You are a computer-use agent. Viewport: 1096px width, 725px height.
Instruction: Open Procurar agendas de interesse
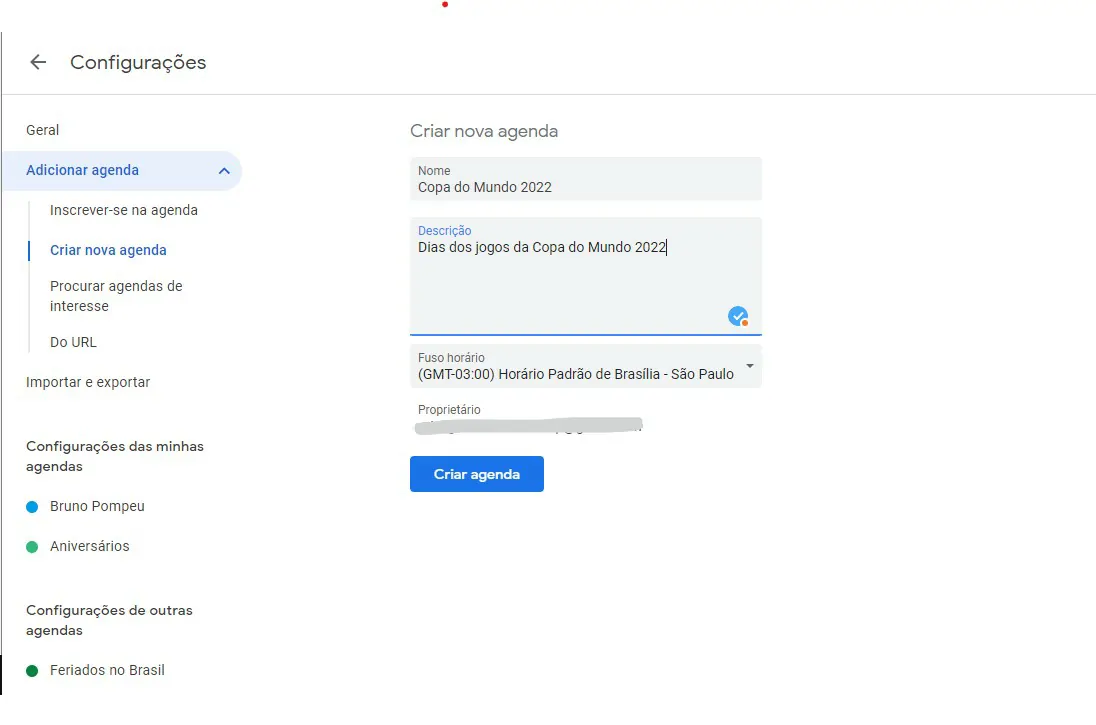(116, 296)
